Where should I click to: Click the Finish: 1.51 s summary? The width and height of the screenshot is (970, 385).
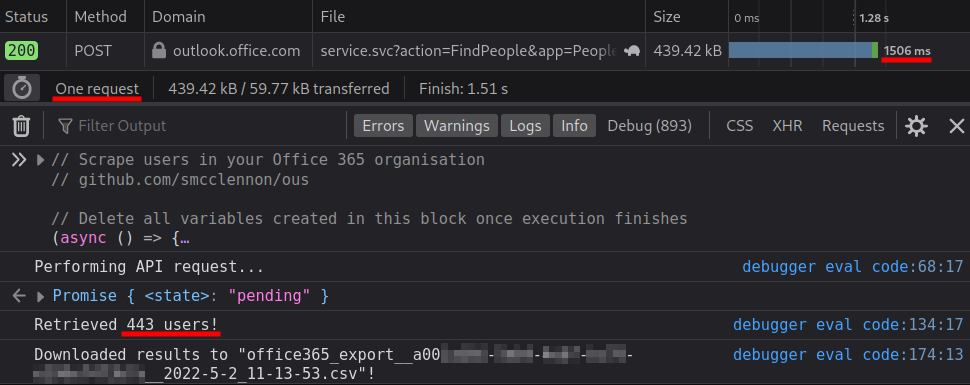point(463,89)
